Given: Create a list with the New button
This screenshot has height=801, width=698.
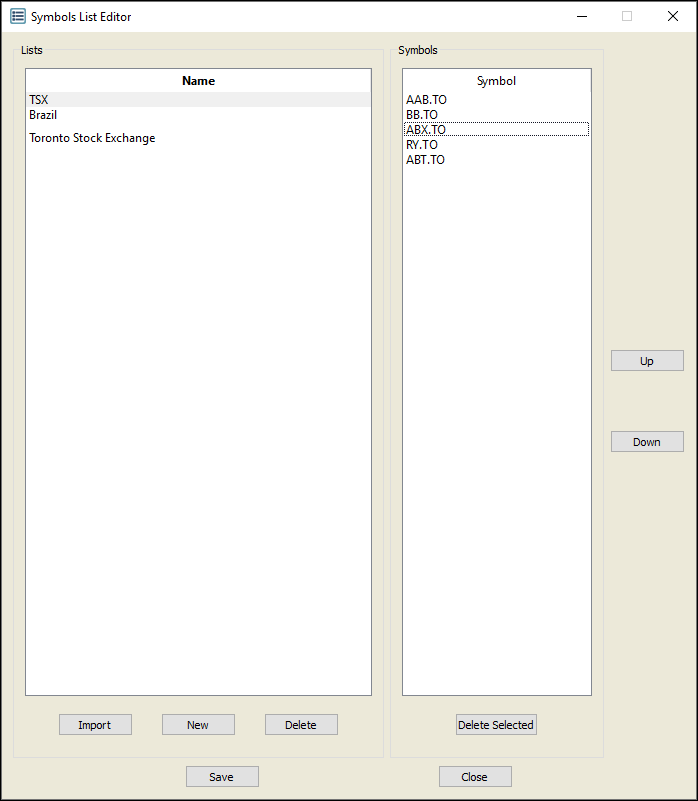Looking at the screenshot, I should click(x=198, y=725).
